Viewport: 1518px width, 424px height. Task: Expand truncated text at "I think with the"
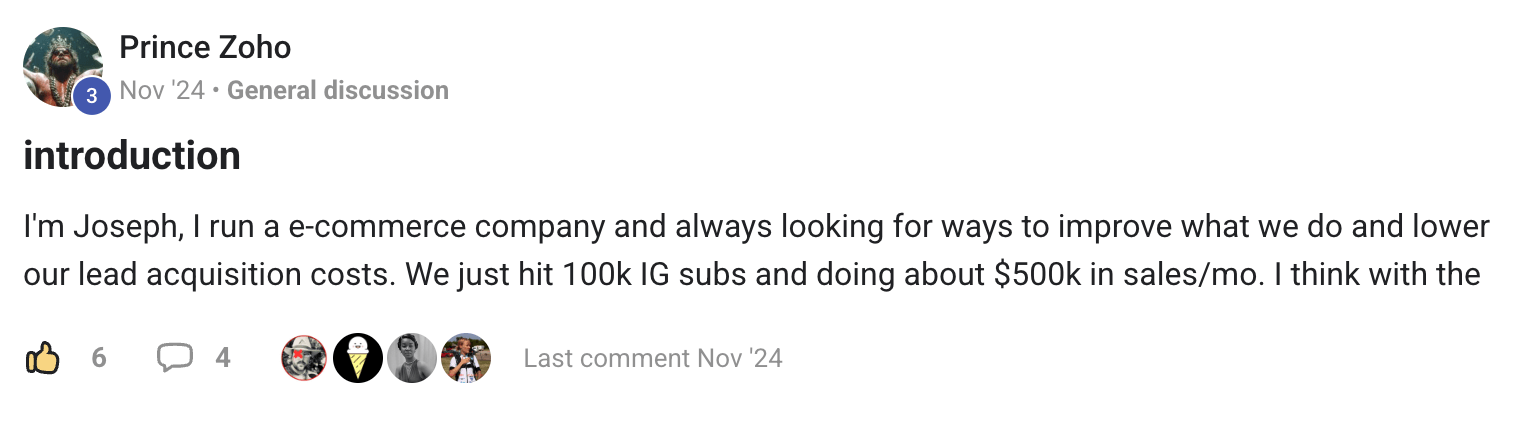1385,274
